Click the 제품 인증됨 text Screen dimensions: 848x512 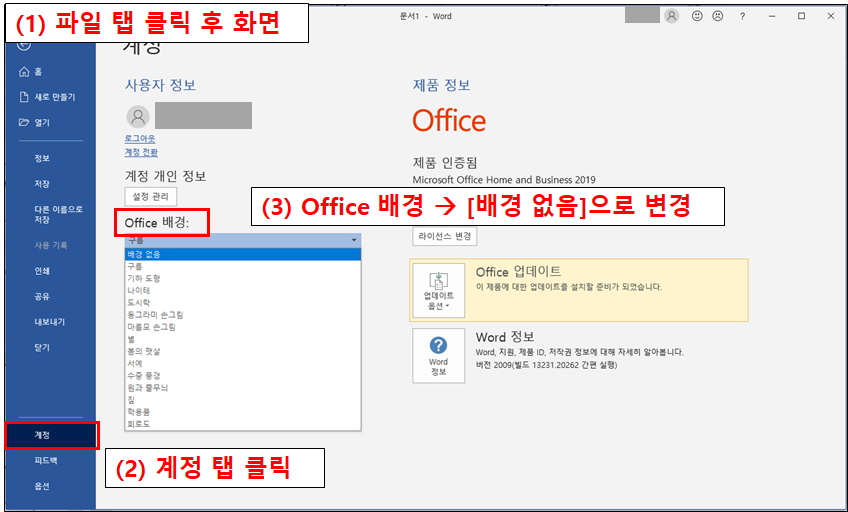point(445,163)
